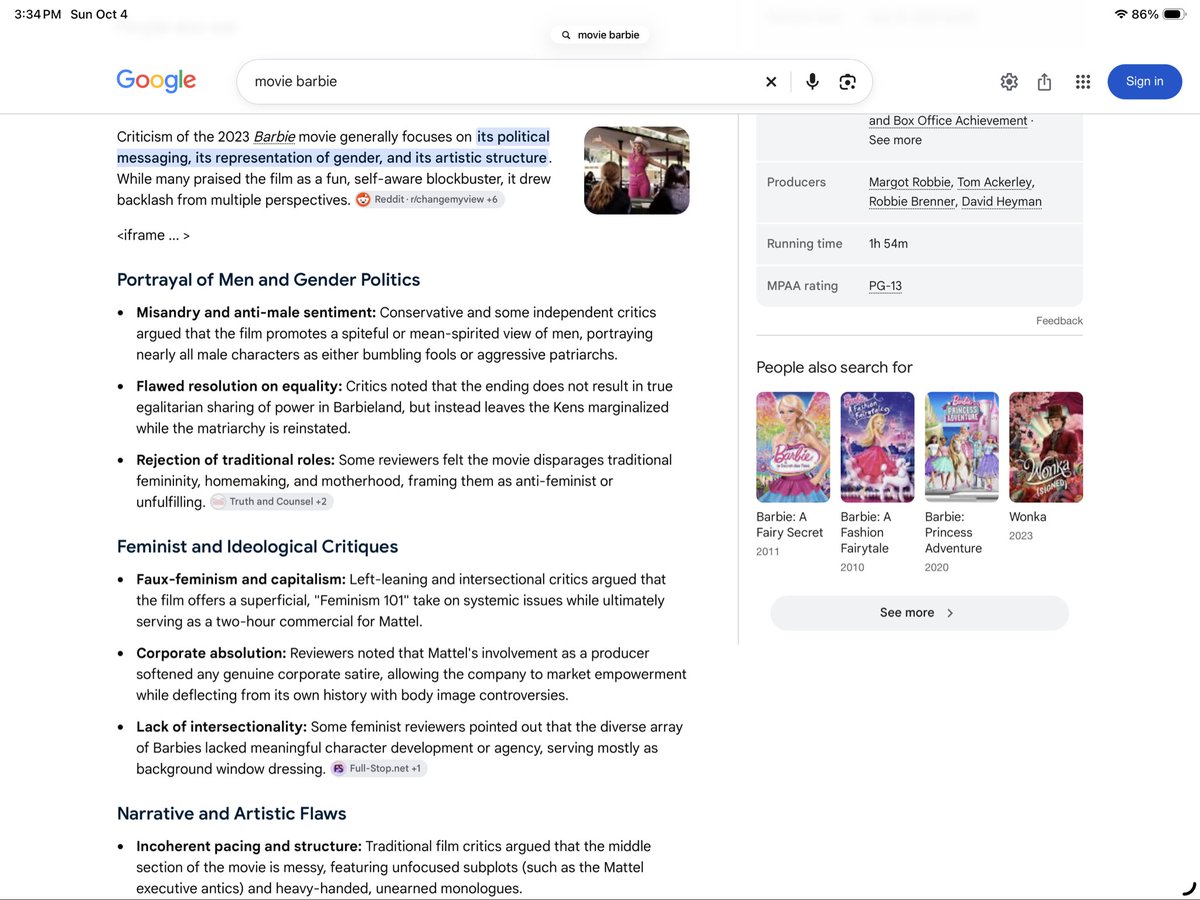Open Barbie: A Fairy Secret poster
The height and width of the screenshot is (900, 1200).
(793, 447)
